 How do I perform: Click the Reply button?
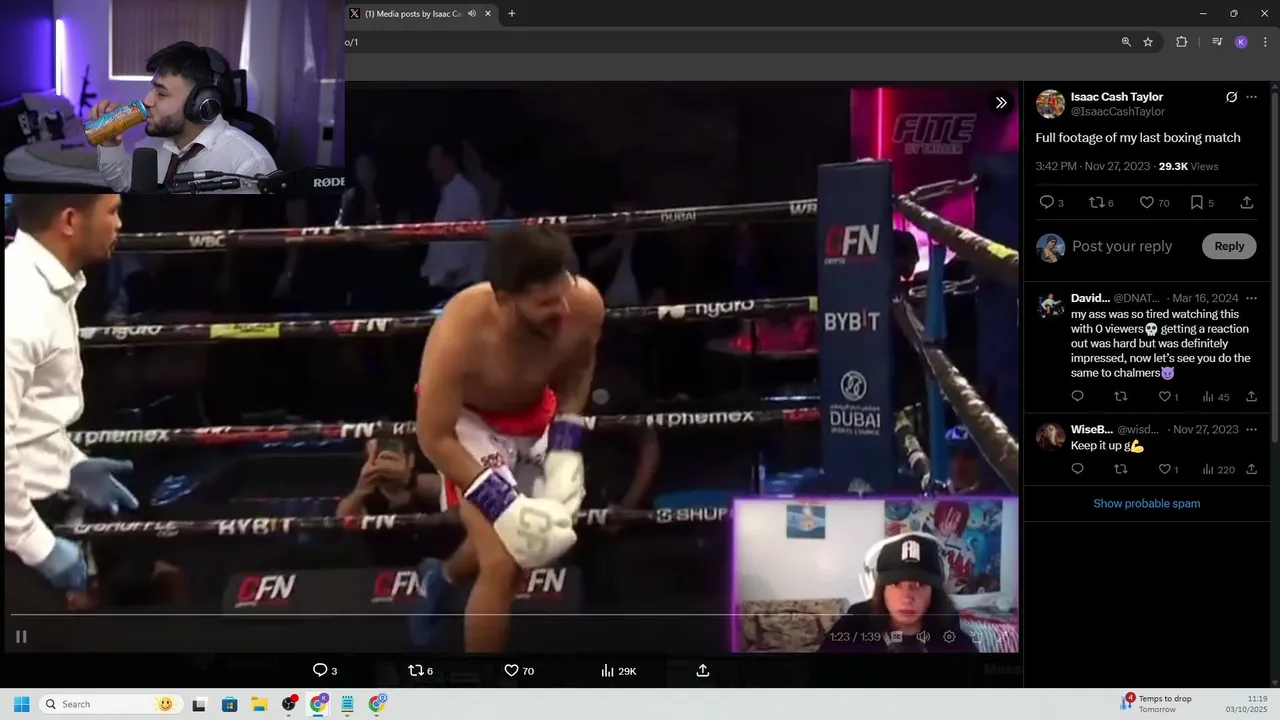[1229, 246]
